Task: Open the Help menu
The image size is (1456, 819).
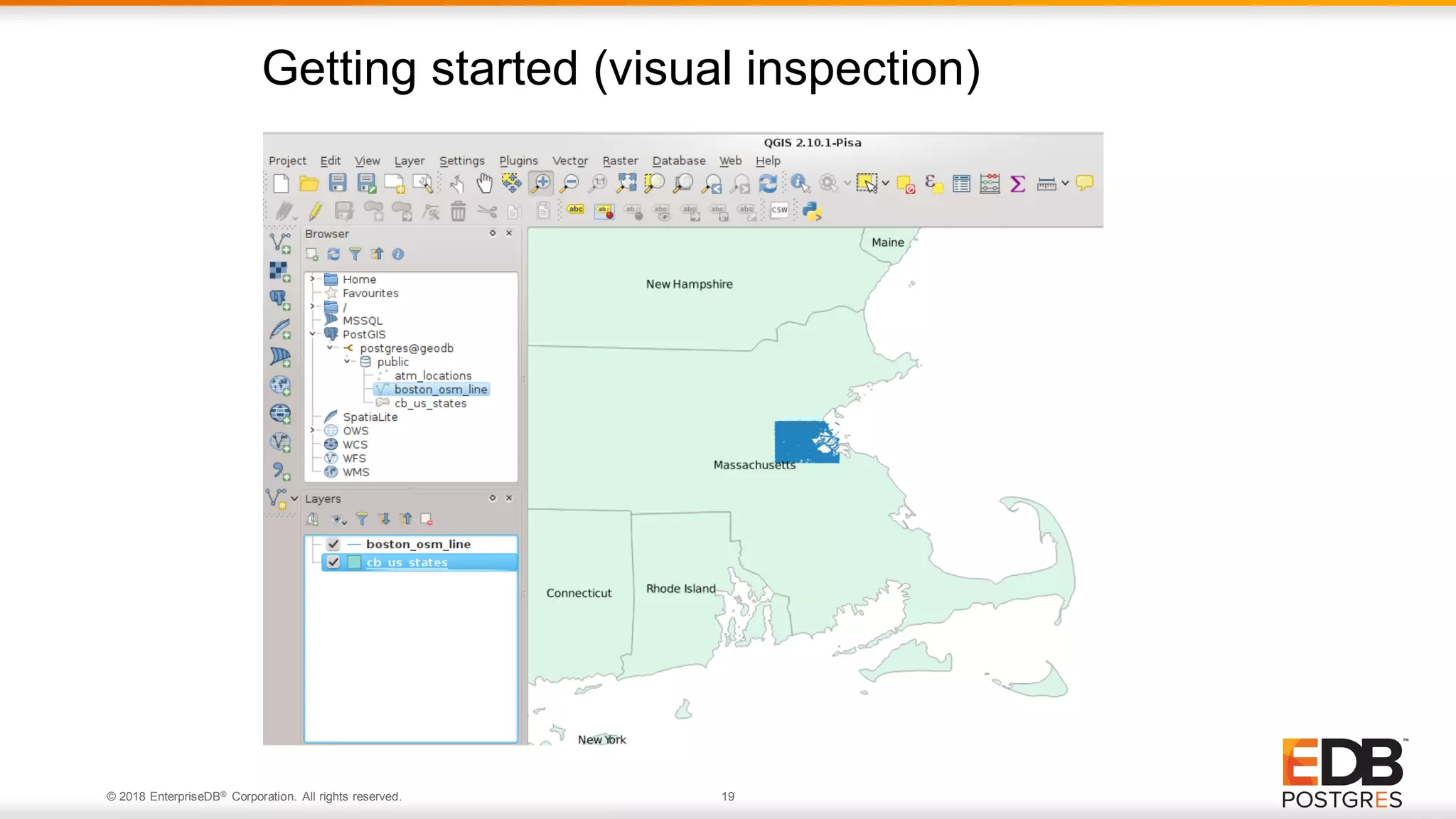Action: 768,161
